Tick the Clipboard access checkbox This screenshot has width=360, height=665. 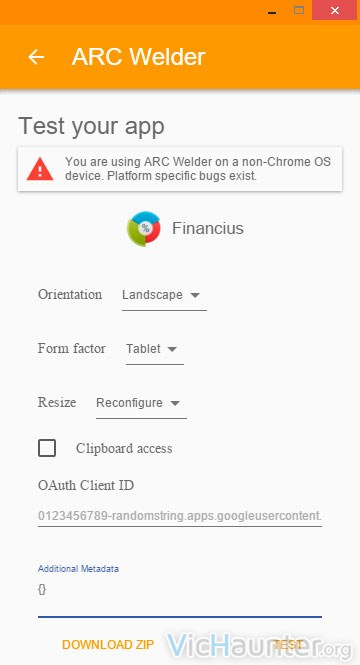[47, 448]
